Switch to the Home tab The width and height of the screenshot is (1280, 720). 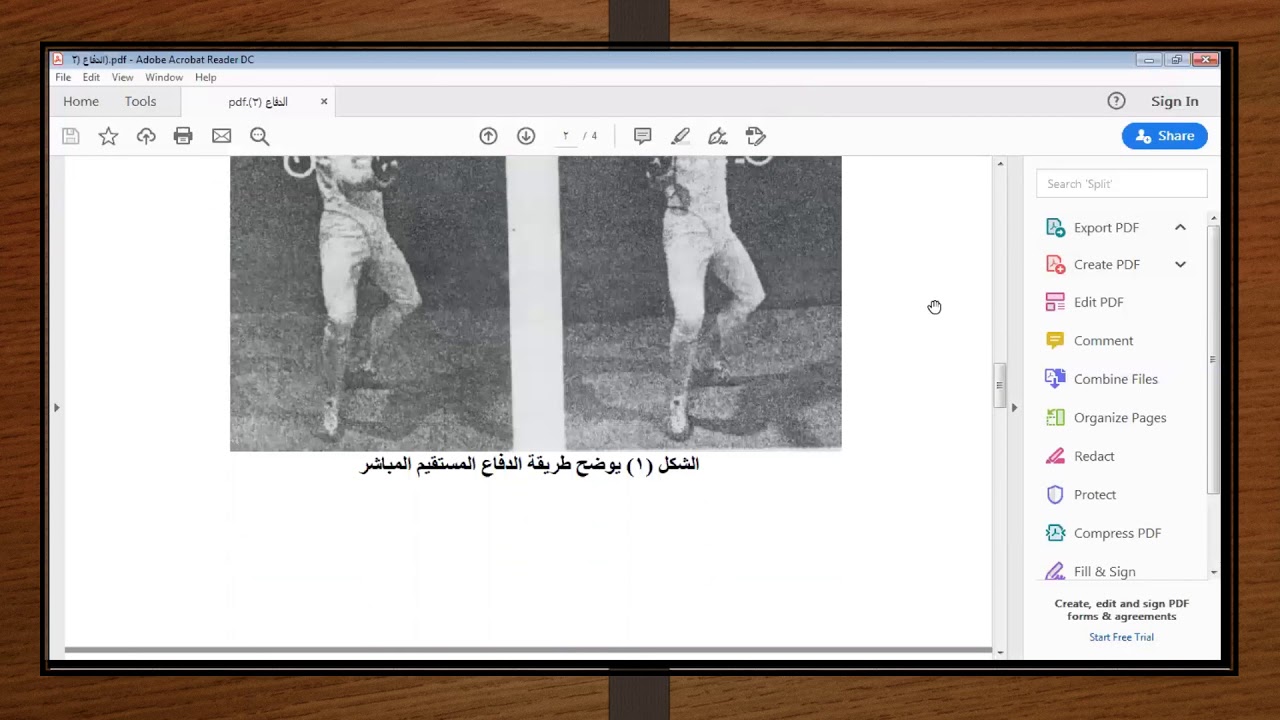point(81,101)
